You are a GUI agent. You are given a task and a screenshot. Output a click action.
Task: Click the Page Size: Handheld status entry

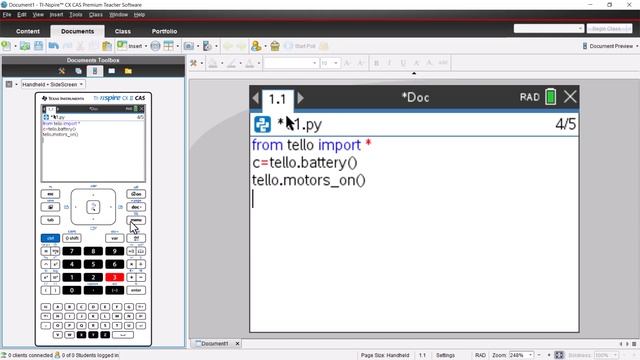tap(385, 355)
